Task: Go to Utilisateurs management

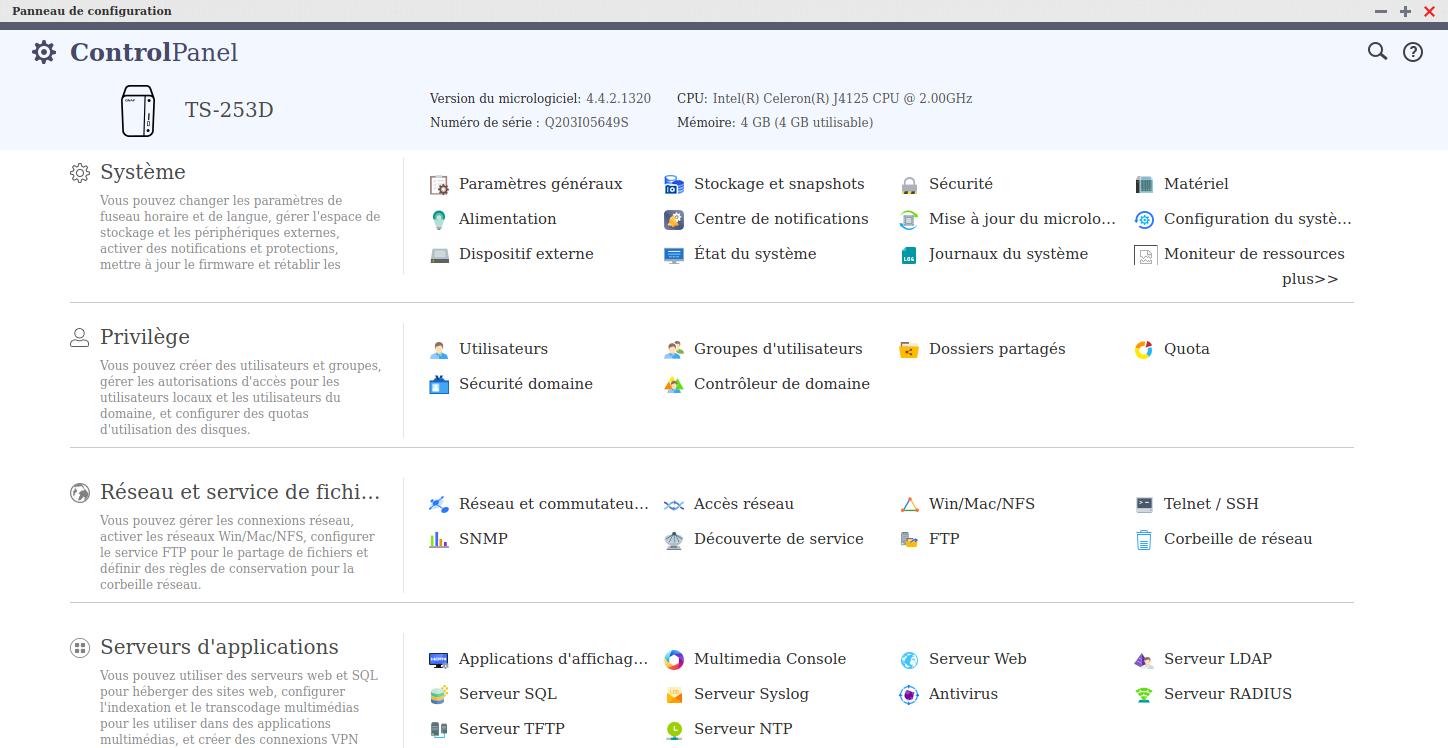Action: [x=503, y=349]
